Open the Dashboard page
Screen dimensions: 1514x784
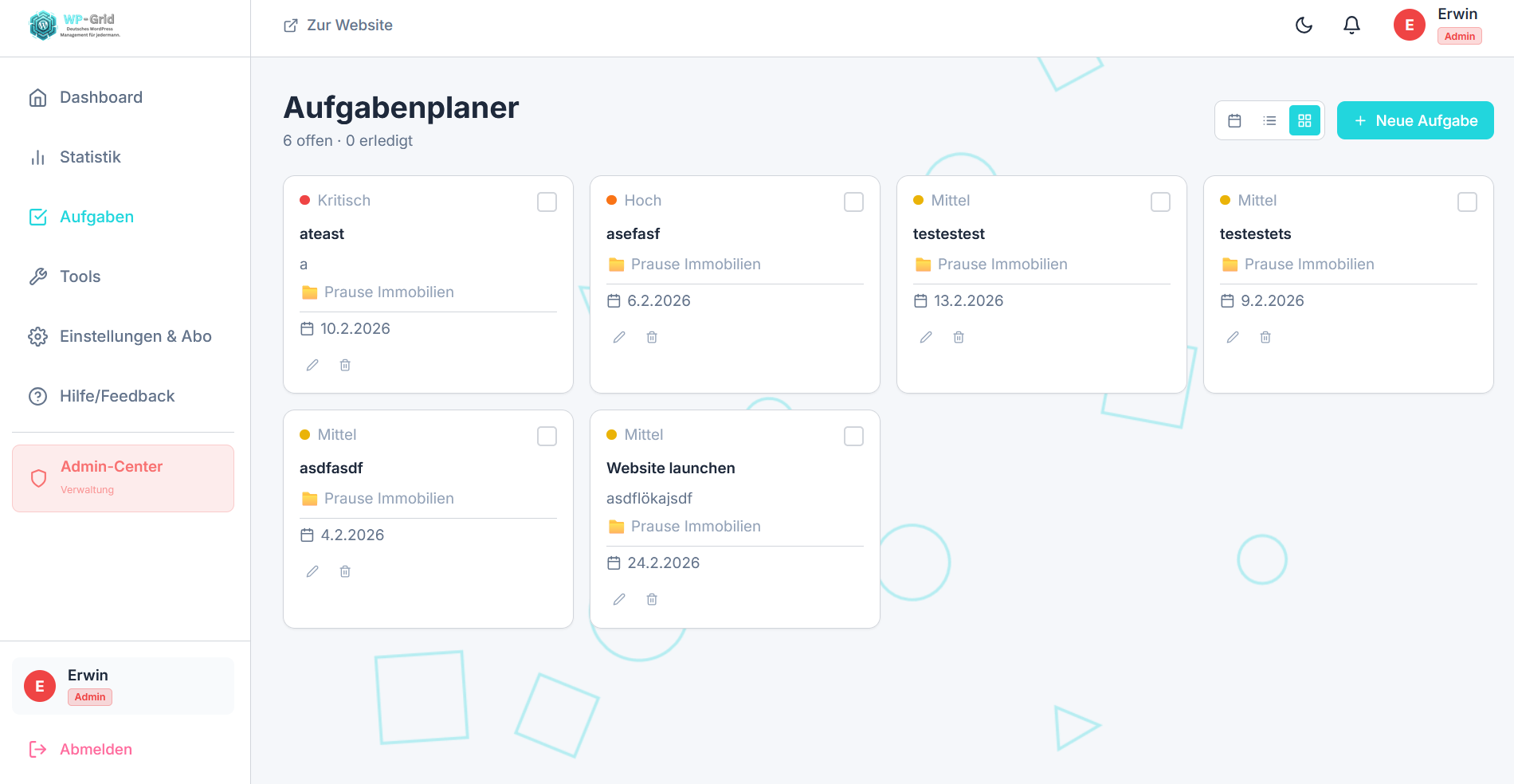pos(100,97)
